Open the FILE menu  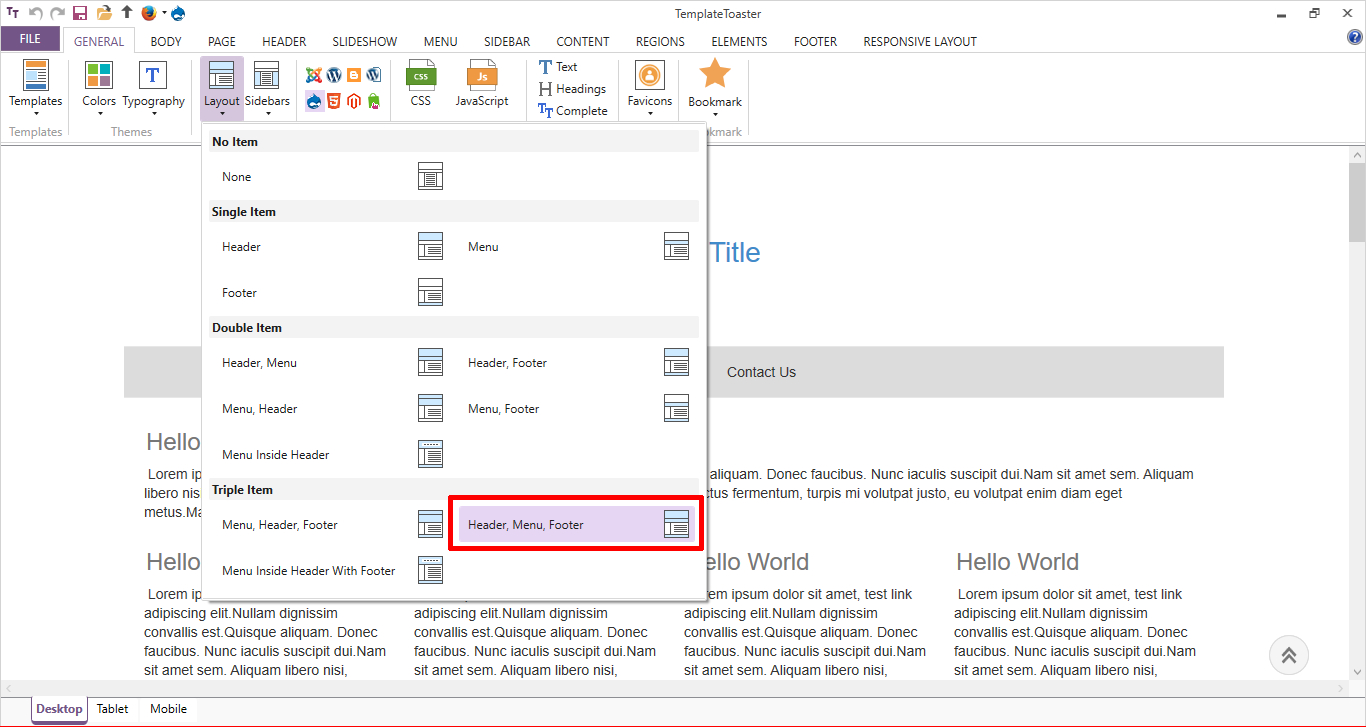pyautogui.click(x=30, y=39)
